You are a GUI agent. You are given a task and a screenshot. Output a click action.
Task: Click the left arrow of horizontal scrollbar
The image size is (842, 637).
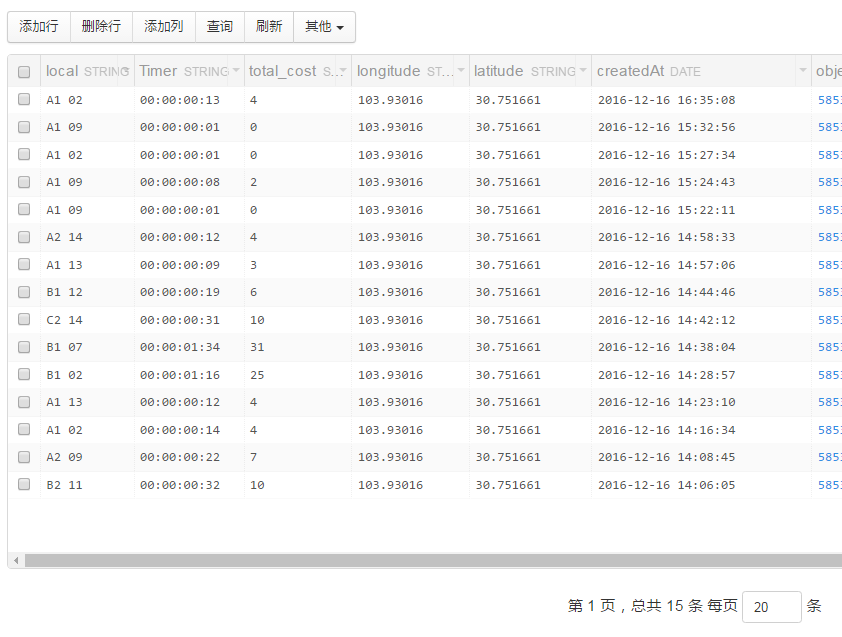(x=16, y=561)
